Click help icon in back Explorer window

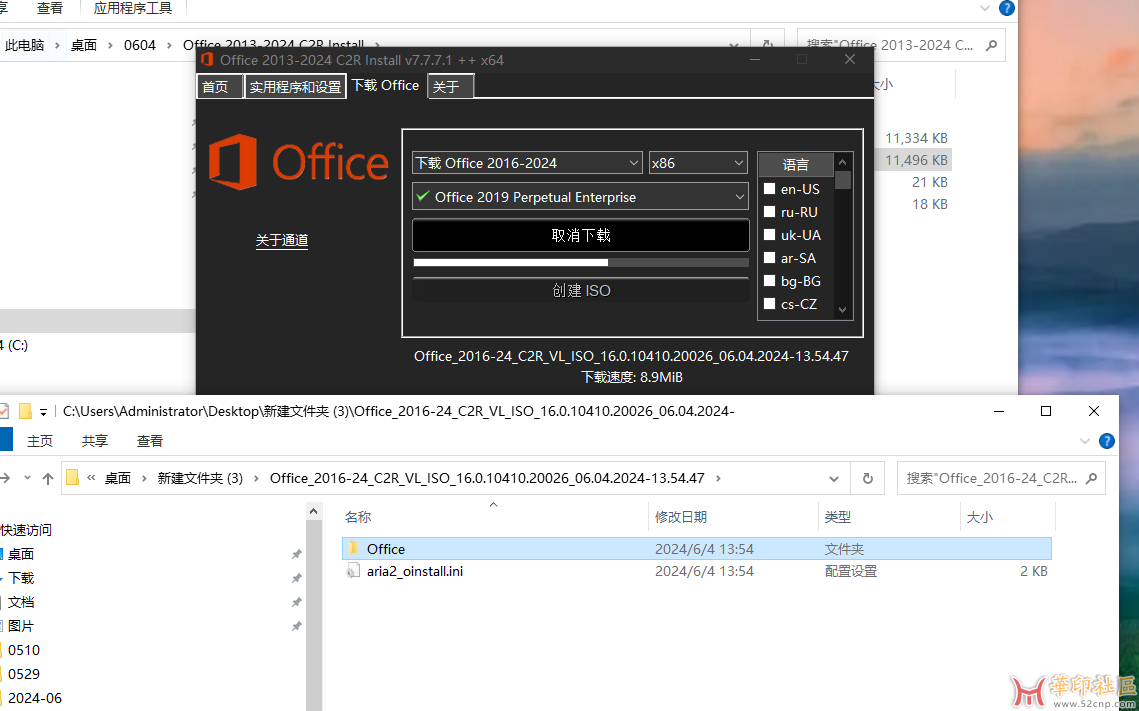click(1007, 9)
